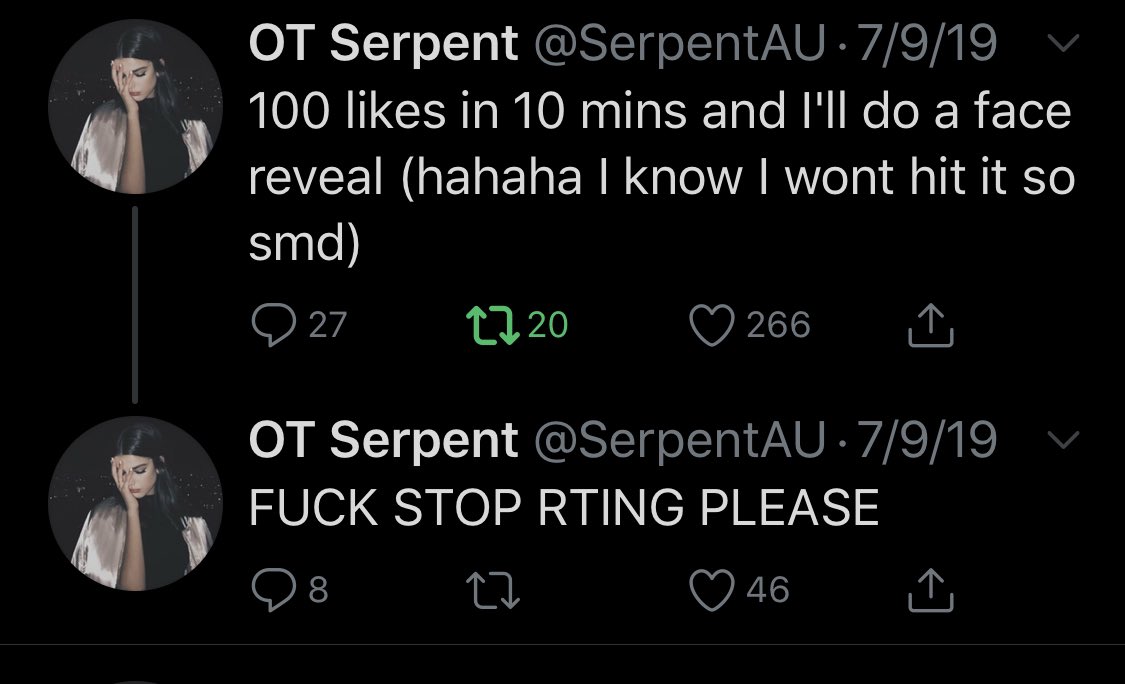
Task: Share the face reveal tweet
Action: tap(930, 326)
